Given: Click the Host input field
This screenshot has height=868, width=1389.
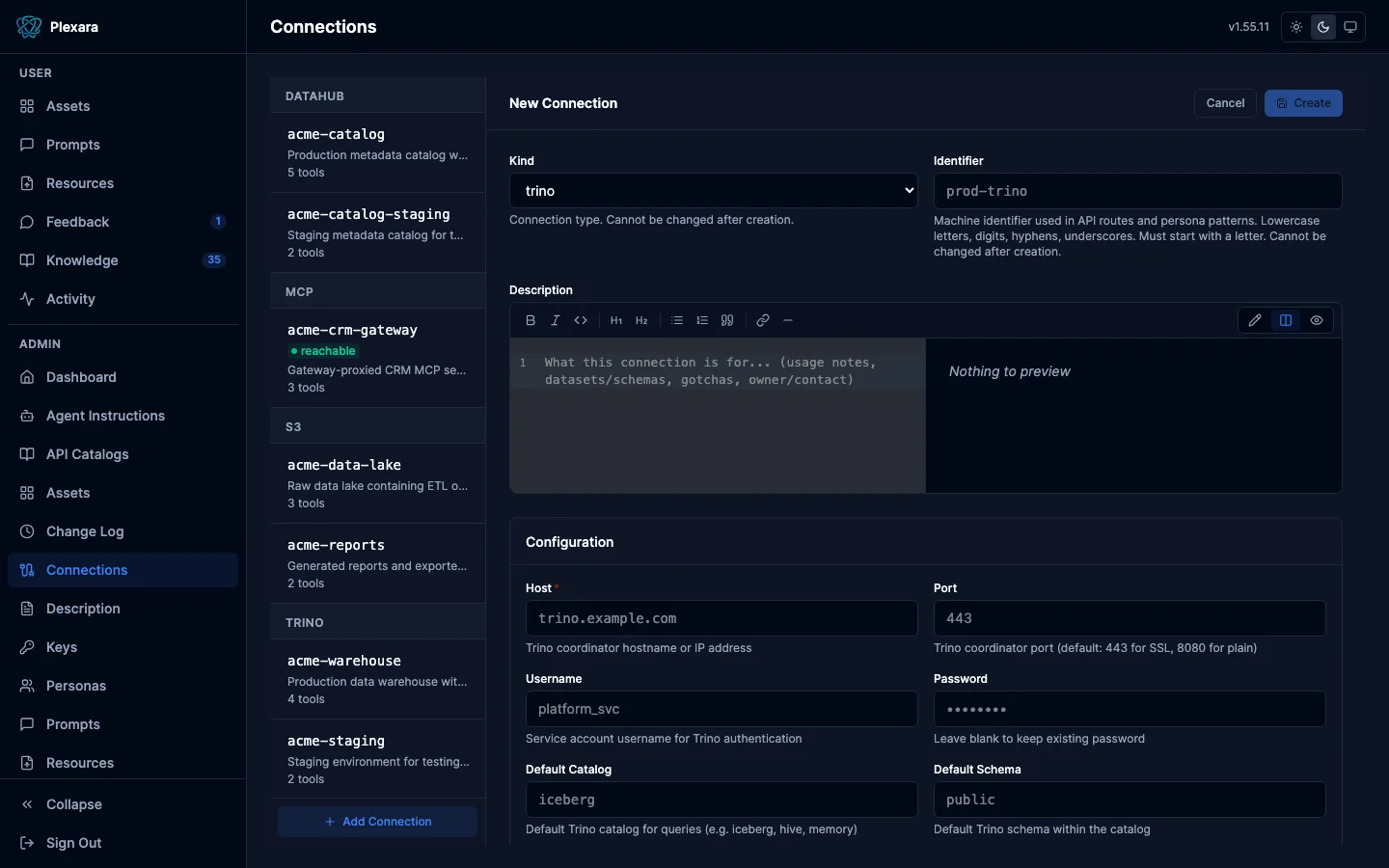Looking at the screenshot, I should click(722, 618).
